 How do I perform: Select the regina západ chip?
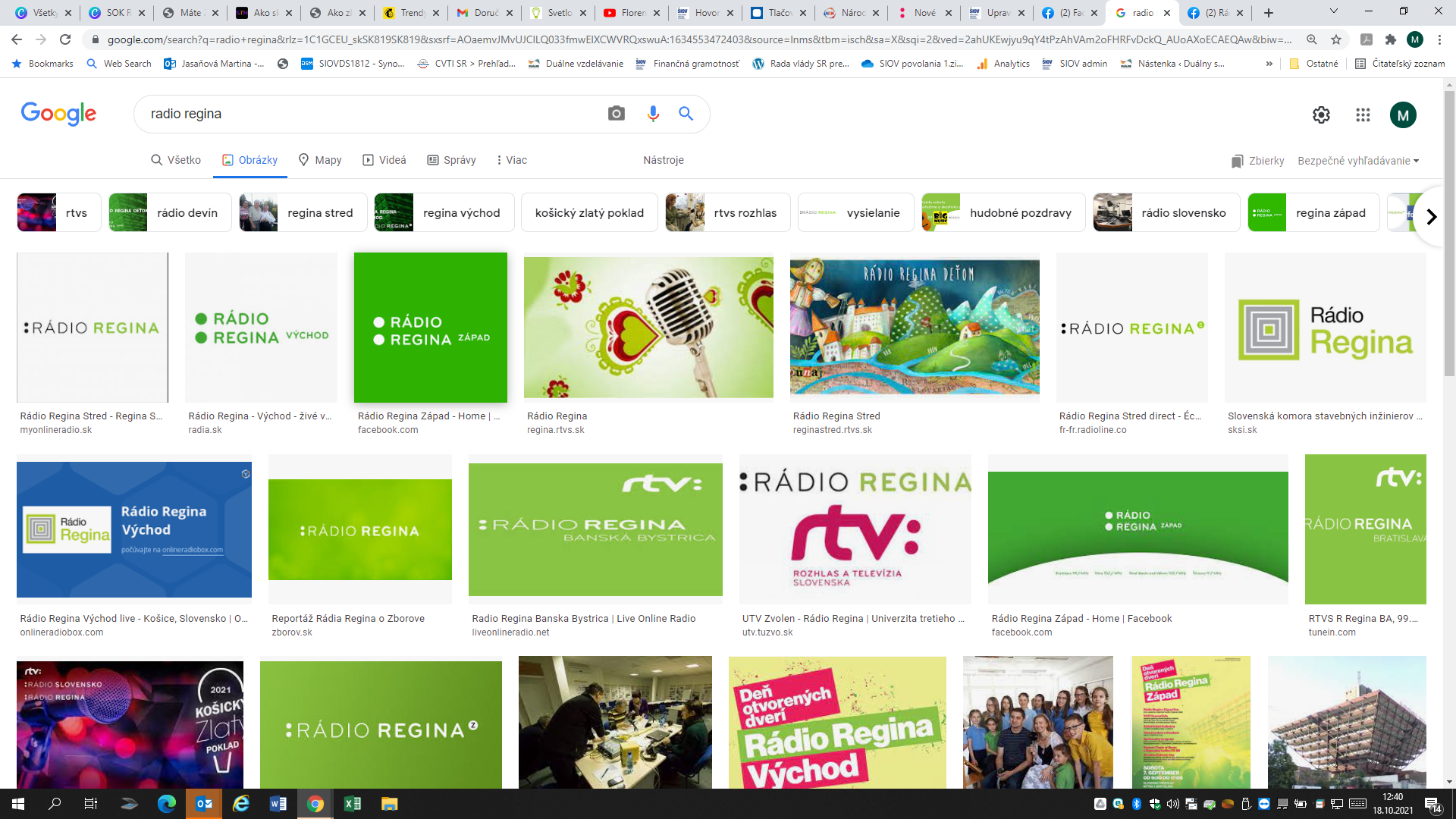1313,212
